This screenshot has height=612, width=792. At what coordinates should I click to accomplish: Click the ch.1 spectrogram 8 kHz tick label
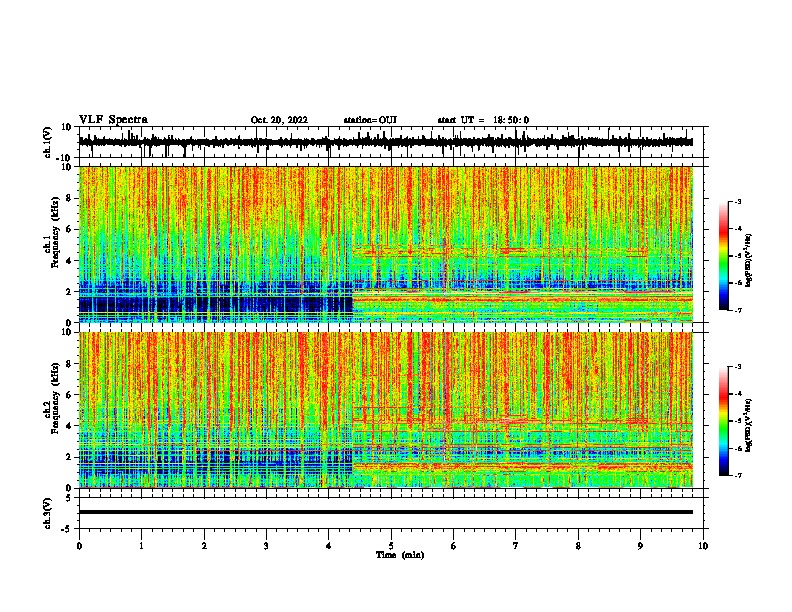(x=69, y=198)
